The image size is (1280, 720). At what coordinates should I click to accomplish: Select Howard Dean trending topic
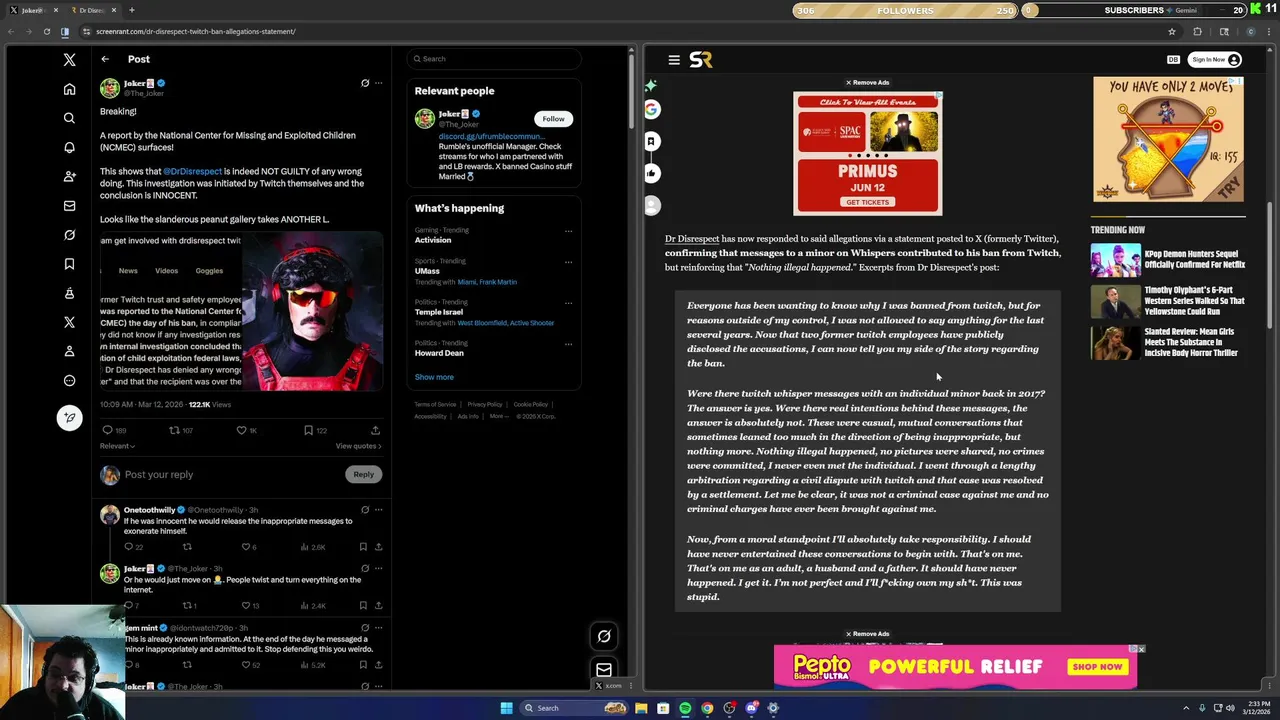click(439, 353)
